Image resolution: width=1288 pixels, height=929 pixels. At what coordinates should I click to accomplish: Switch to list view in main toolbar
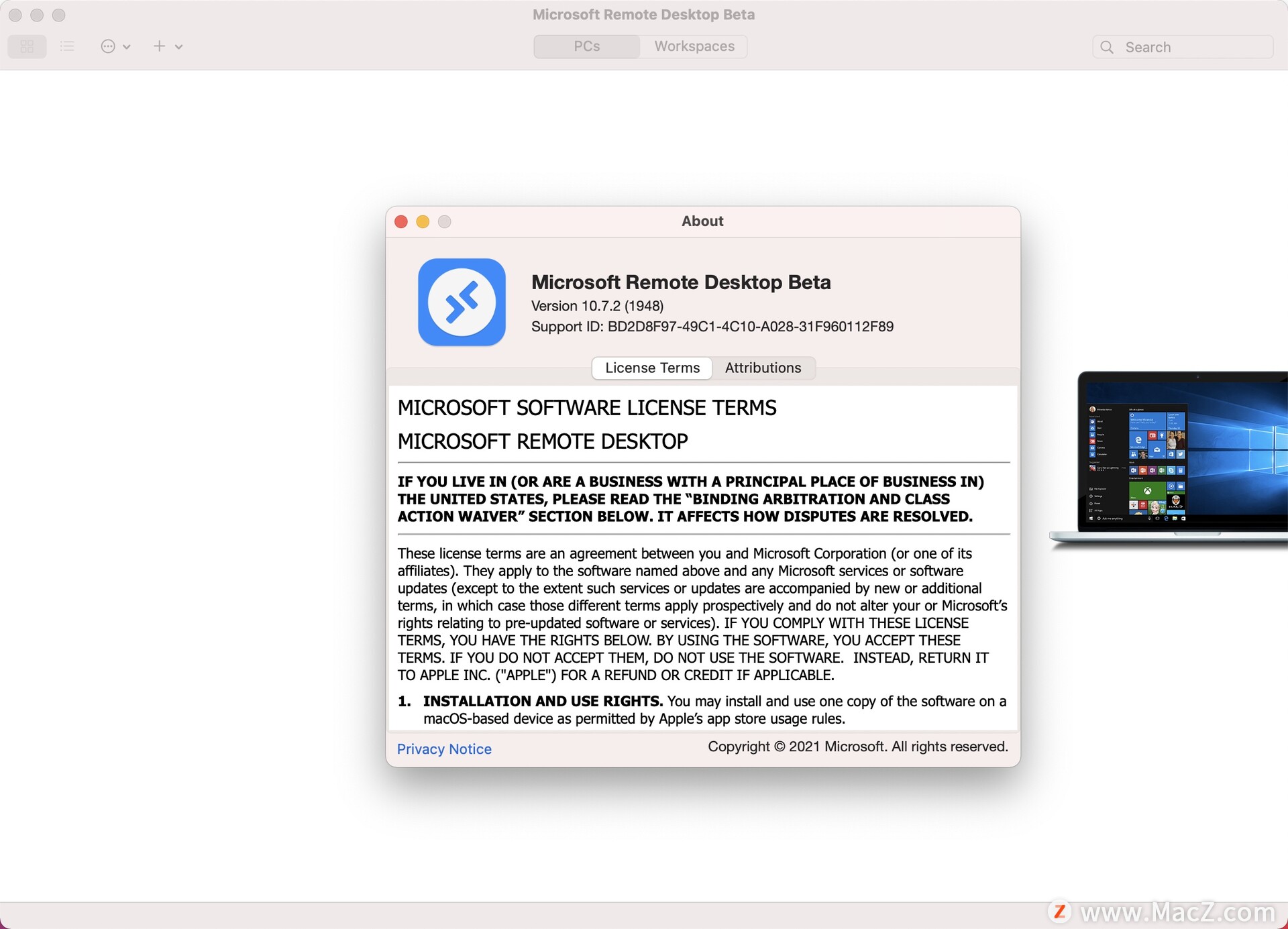67,46
